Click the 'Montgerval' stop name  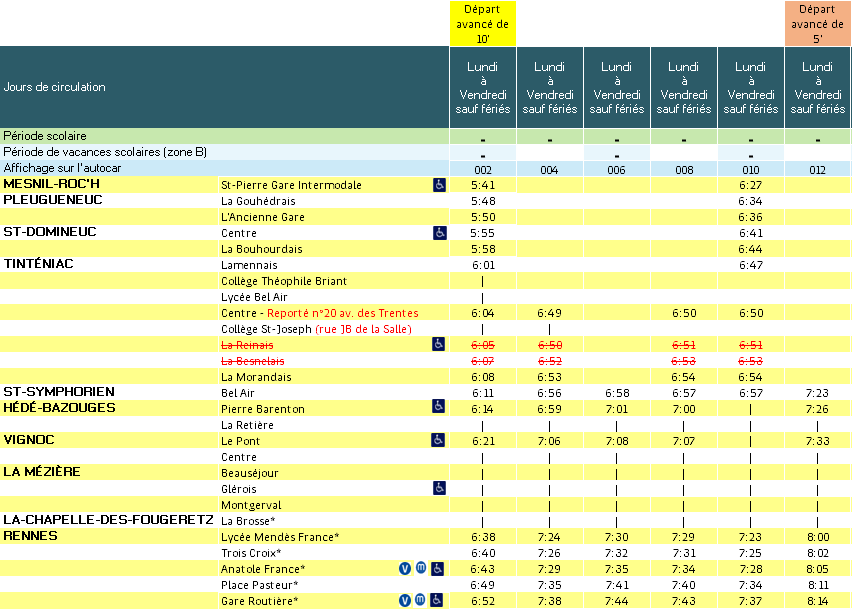tap(251, 505)
